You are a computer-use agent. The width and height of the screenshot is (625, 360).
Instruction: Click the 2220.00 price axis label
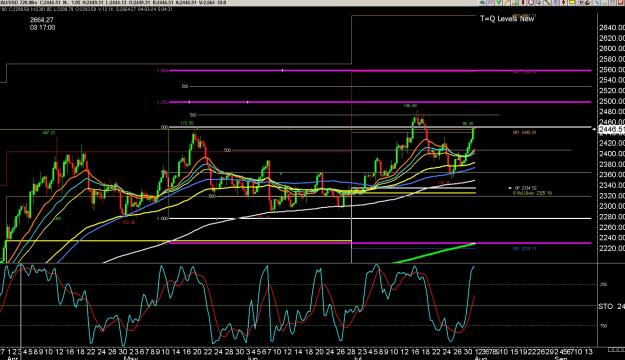(612, 248)
